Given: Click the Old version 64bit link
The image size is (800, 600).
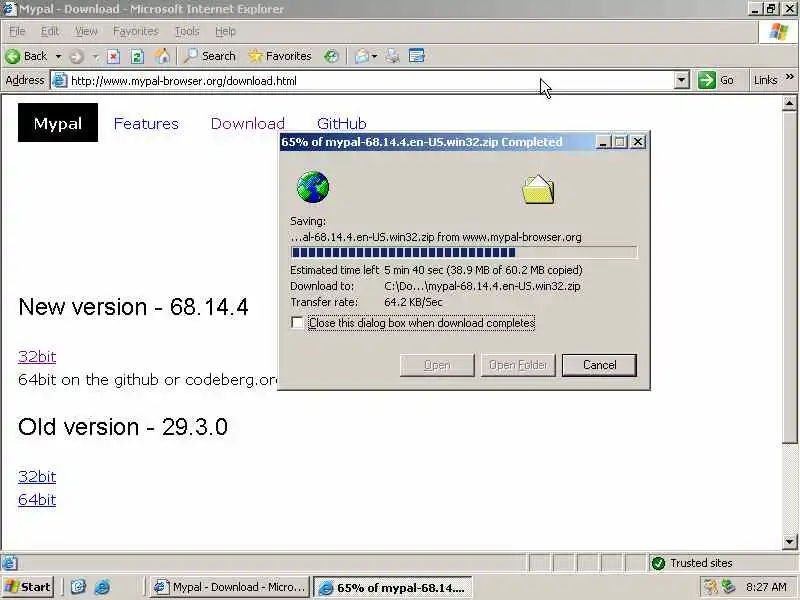Looking at the screenshot, I should pos(37,499).
